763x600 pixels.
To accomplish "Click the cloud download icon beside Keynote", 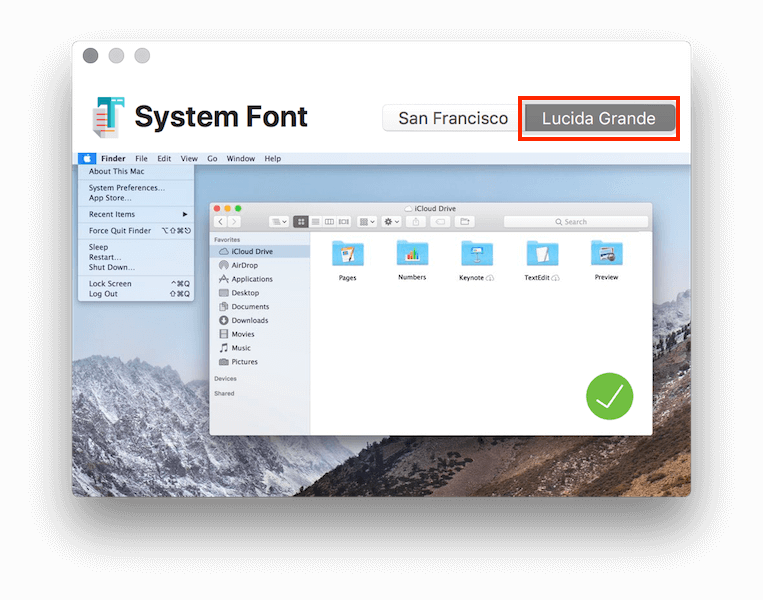I will pos(490,278).
